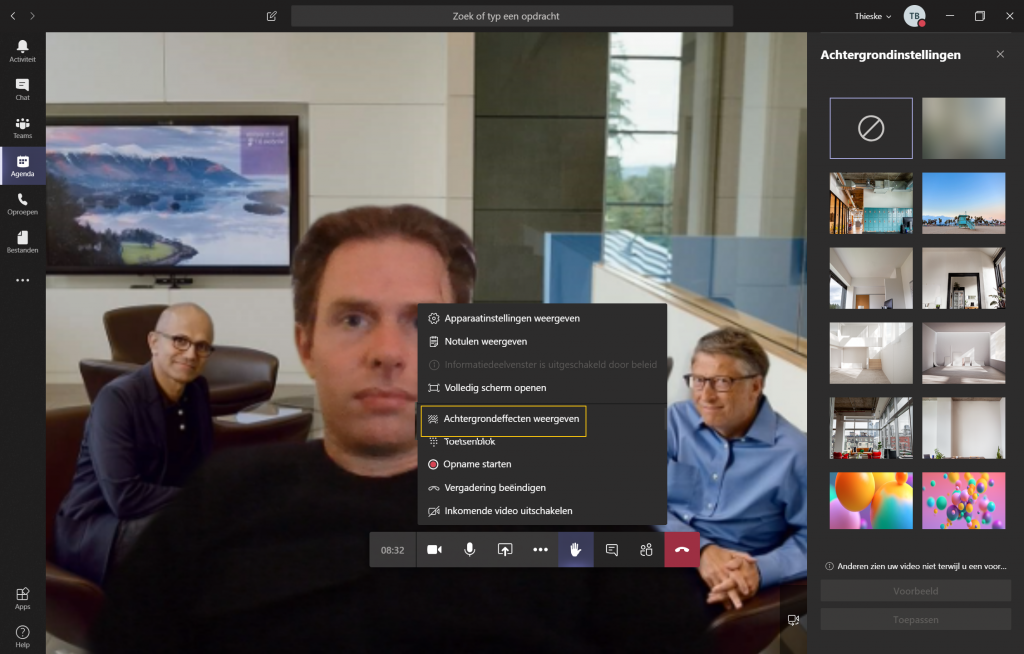The width and height of the screenshot is (1024, 654).
Task: Show more apps ellipsis in sidebar
Action: [22, 280]
